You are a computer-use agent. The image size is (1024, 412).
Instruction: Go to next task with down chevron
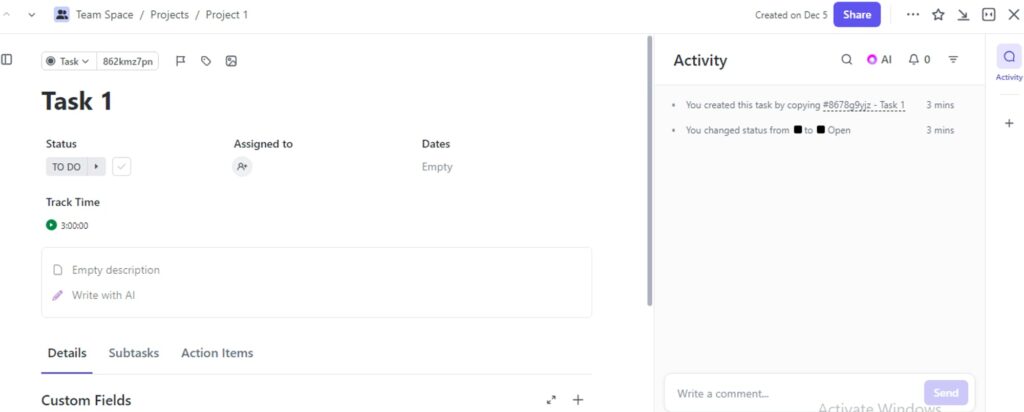pos(31,14)
